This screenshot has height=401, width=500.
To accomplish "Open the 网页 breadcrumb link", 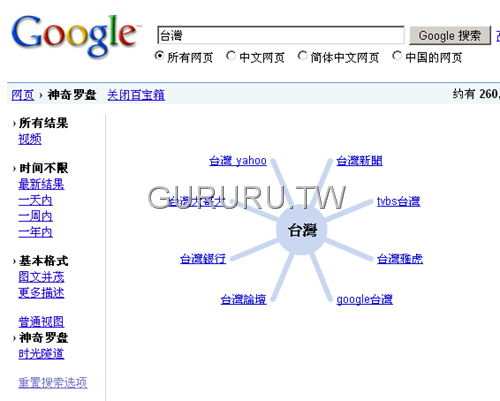I will pos(23,95).
